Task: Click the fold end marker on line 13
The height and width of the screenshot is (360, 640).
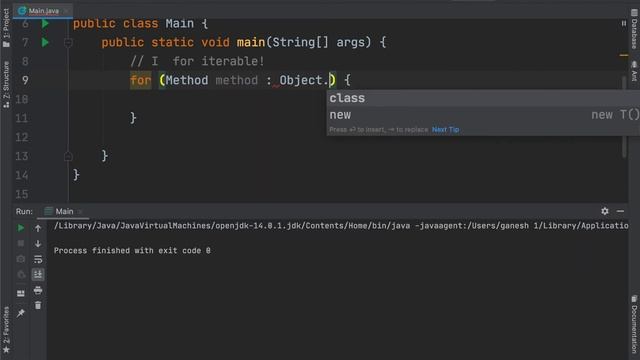Action: (68, 156)
